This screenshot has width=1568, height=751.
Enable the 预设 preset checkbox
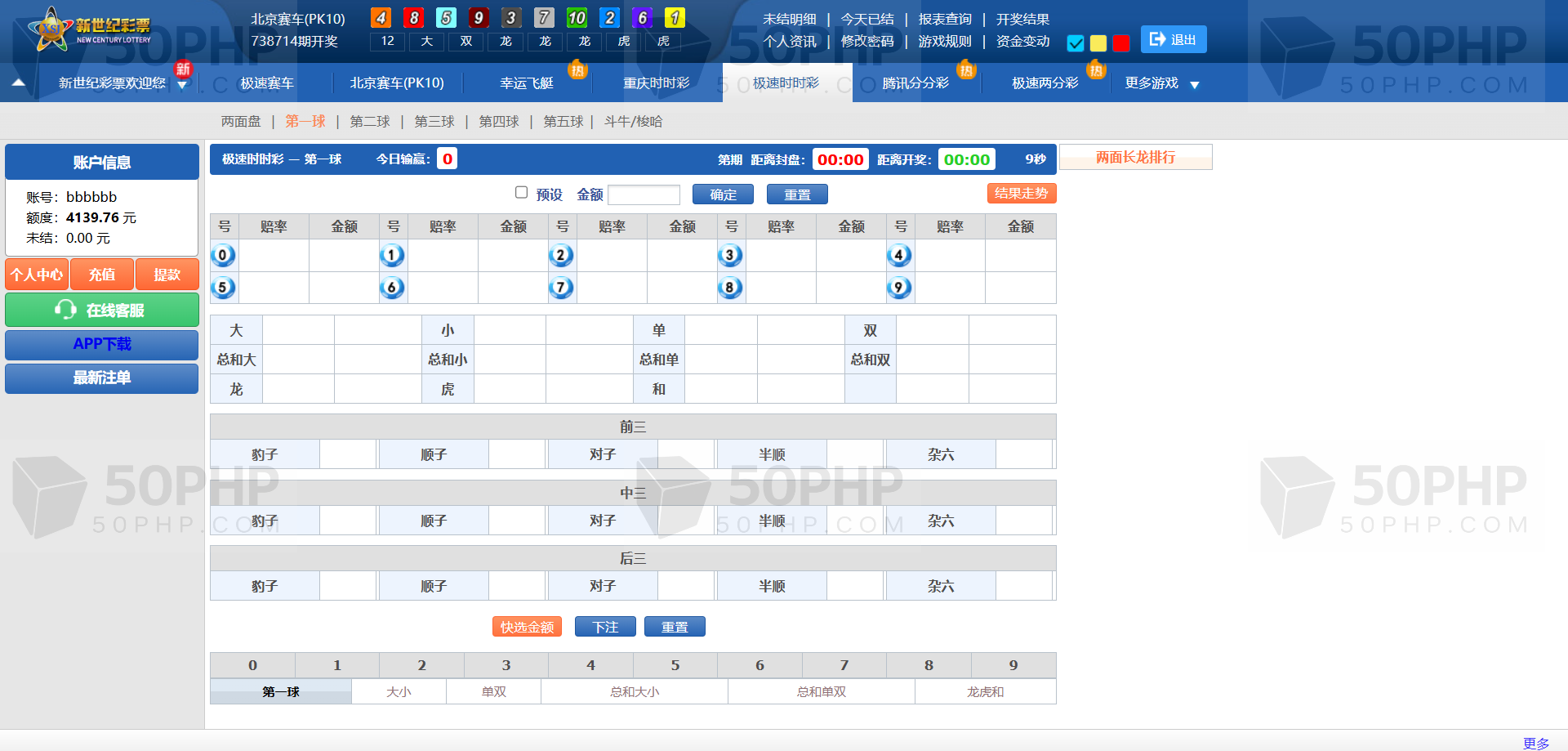click(521, 193)
